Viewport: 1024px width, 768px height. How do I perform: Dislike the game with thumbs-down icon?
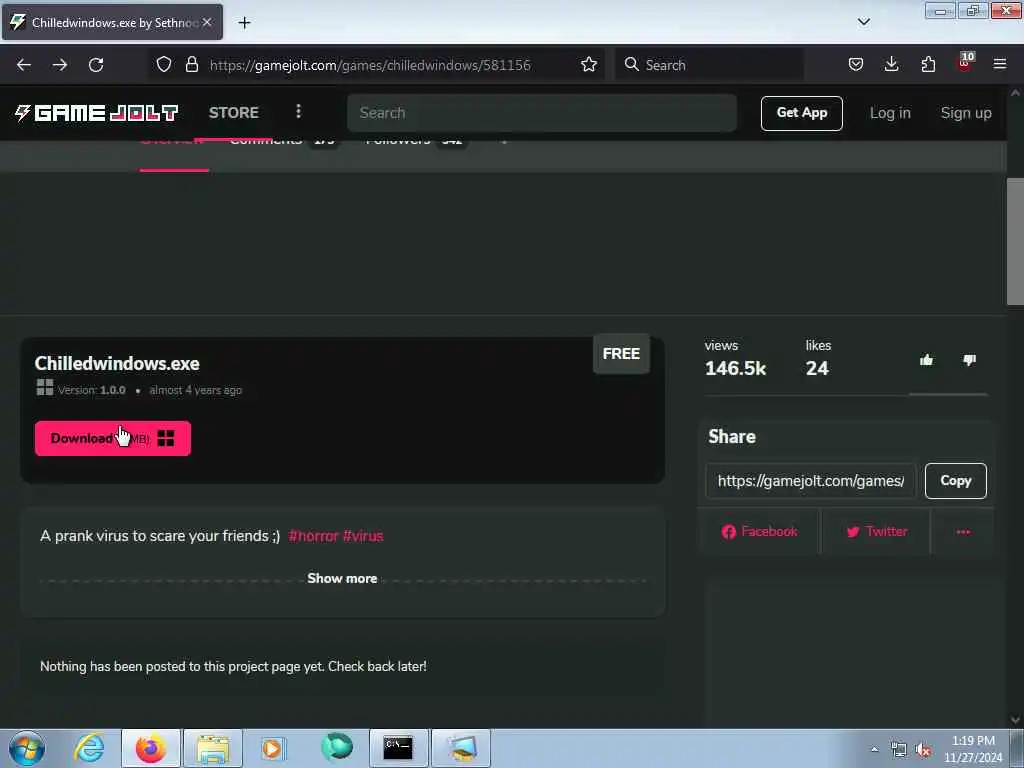969,360
